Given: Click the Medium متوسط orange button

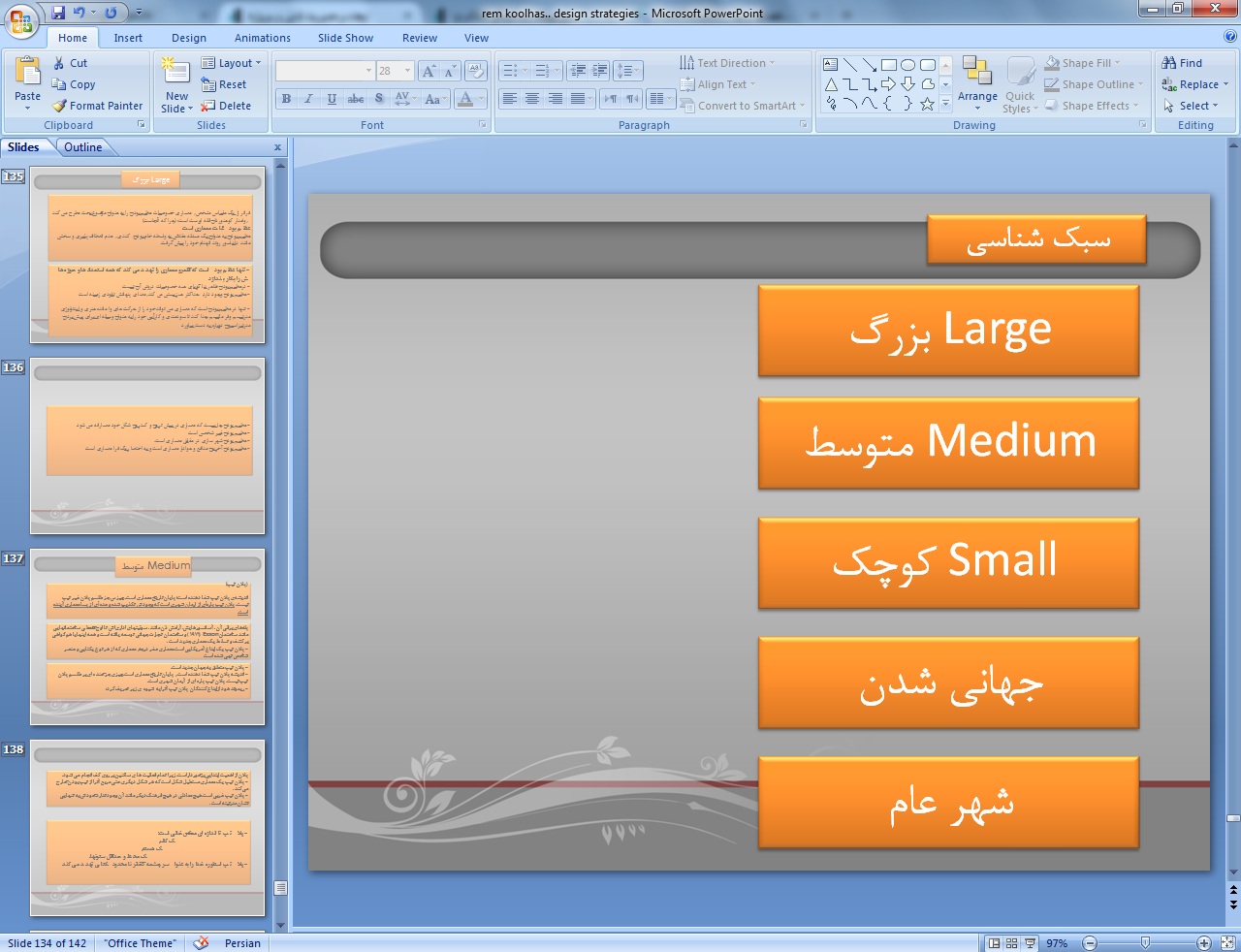Looking at the screenshot, I should point(948,443).
